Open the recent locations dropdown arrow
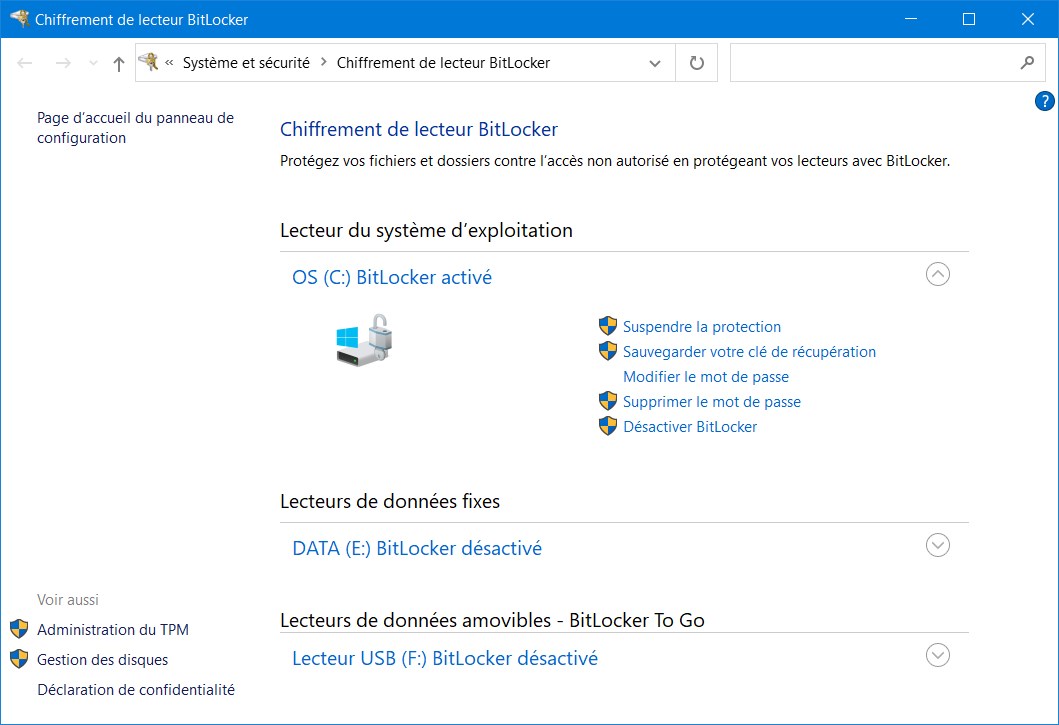 point(93,64)
